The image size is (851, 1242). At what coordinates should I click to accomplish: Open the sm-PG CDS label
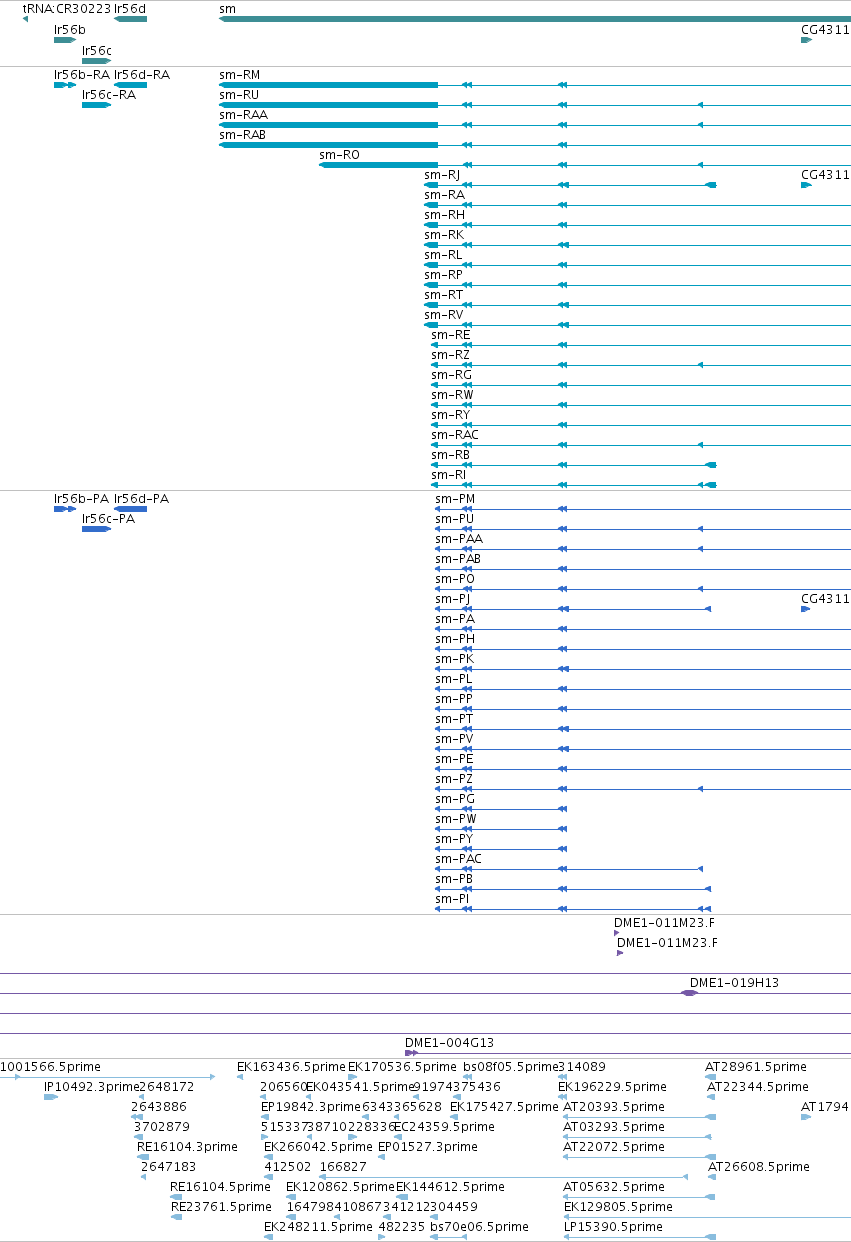(x=455, y=798)
